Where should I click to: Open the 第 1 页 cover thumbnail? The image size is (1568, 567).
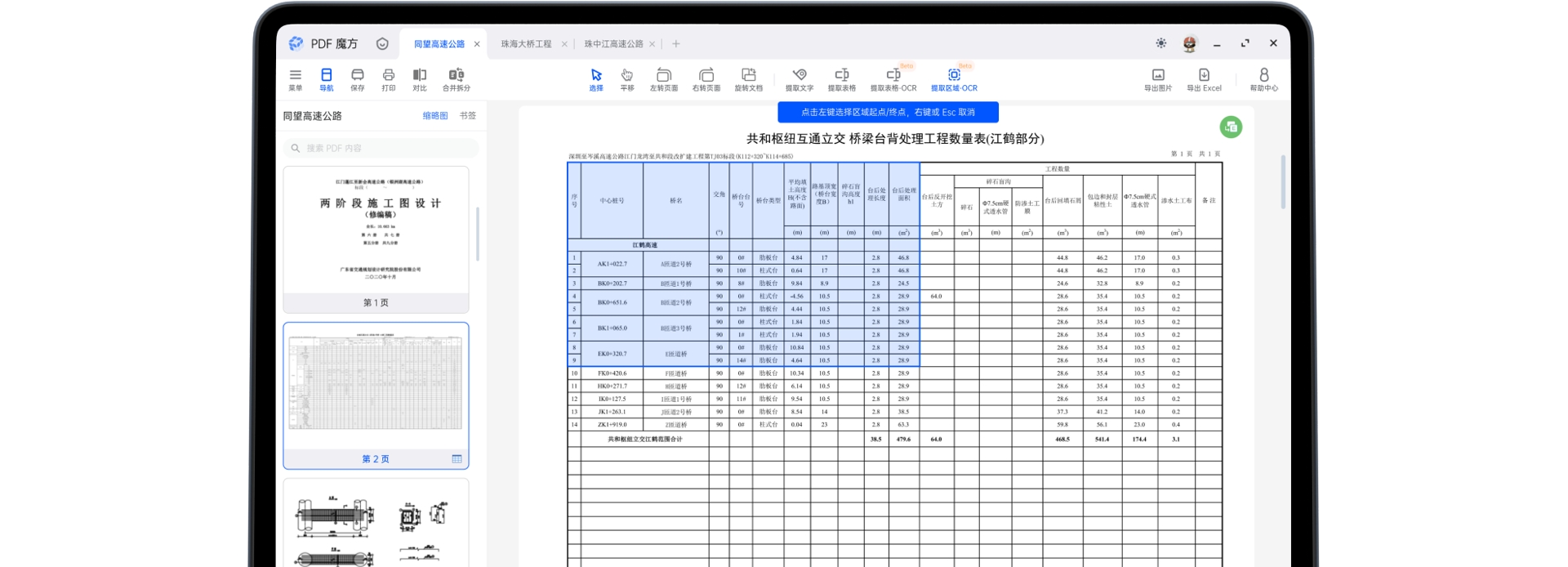click(376, 239)
